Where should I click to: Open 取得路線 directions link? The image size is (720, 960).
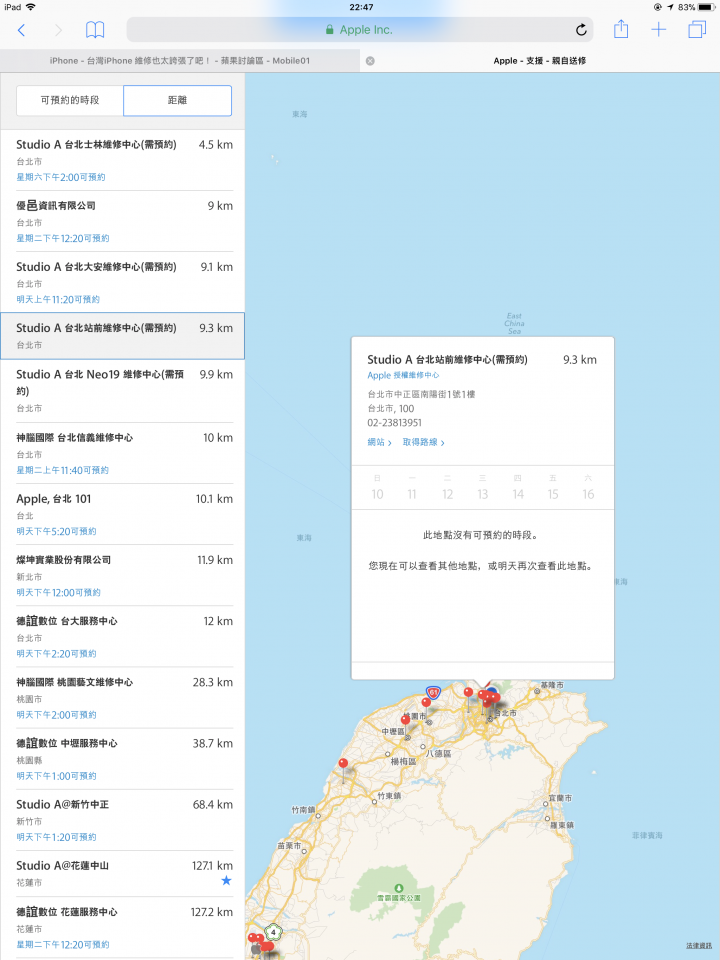click(423, 442)
